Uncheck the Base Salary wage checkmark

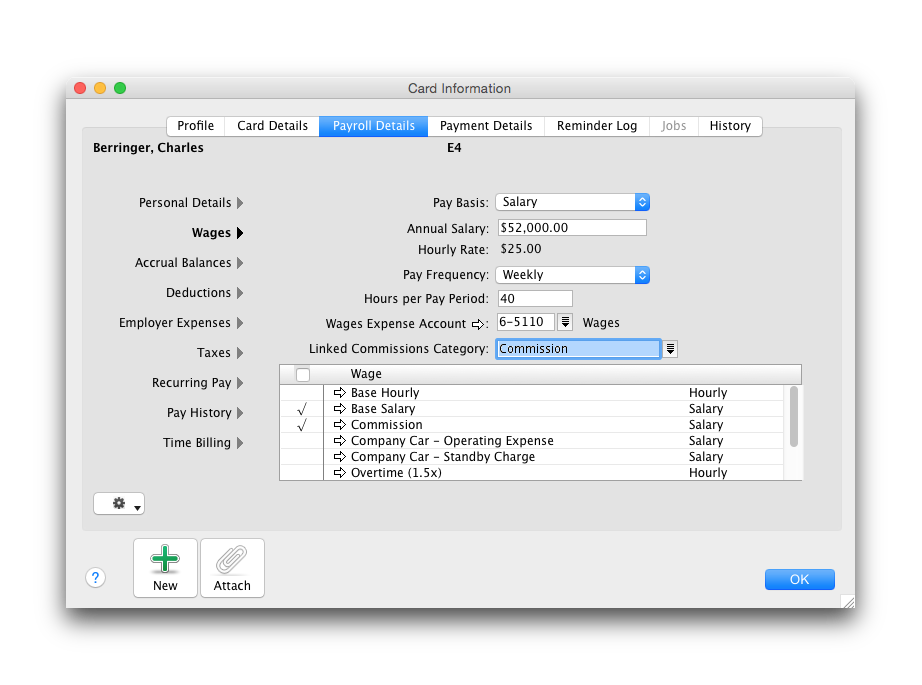click(x=302, y=409)
